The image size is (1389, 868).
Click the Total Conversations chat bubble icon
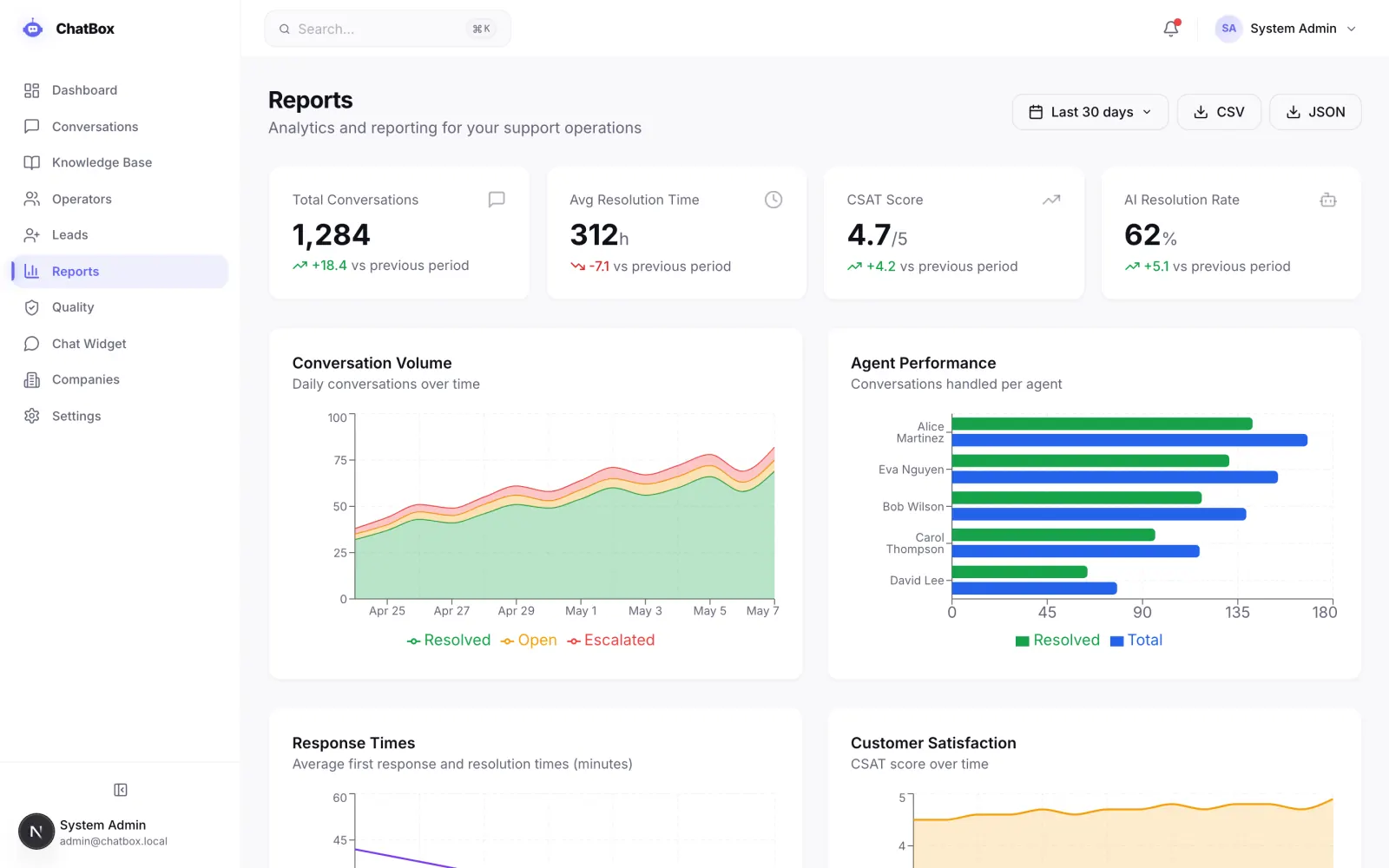click(497, 200)
